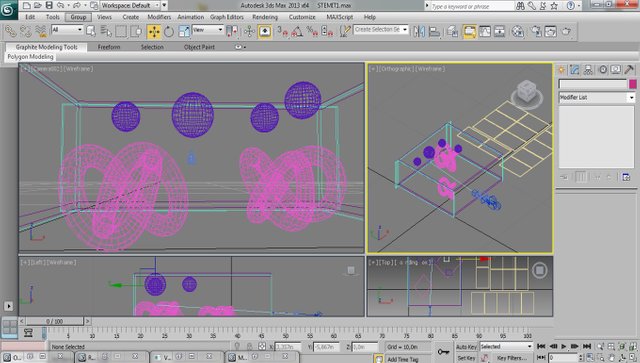Viewport: 640px width, 363px height.
Task: Open the Modifiers menu
Action: click(x=159, y=17)
